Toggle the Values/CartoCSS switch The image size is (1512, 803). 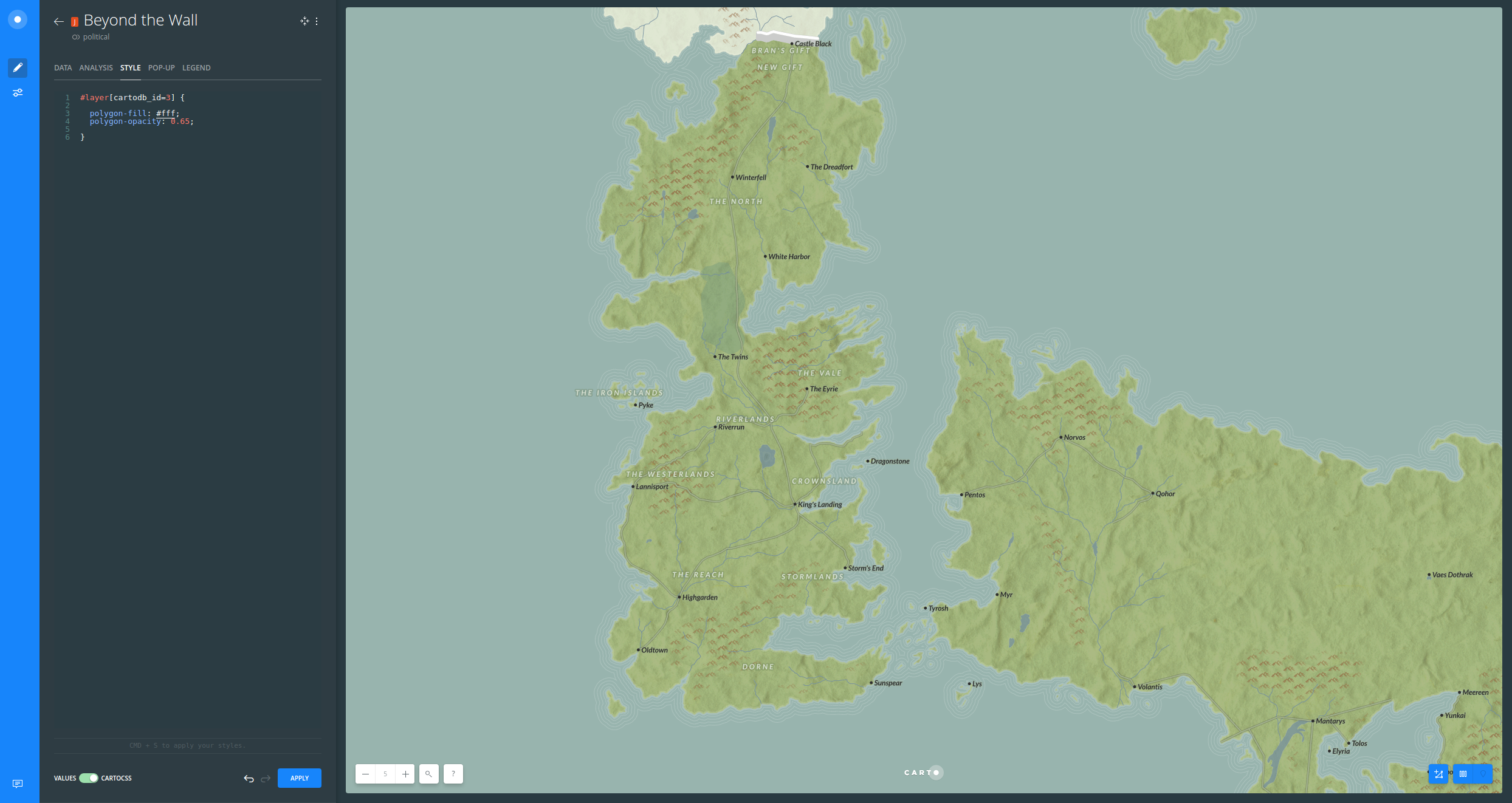89,778
